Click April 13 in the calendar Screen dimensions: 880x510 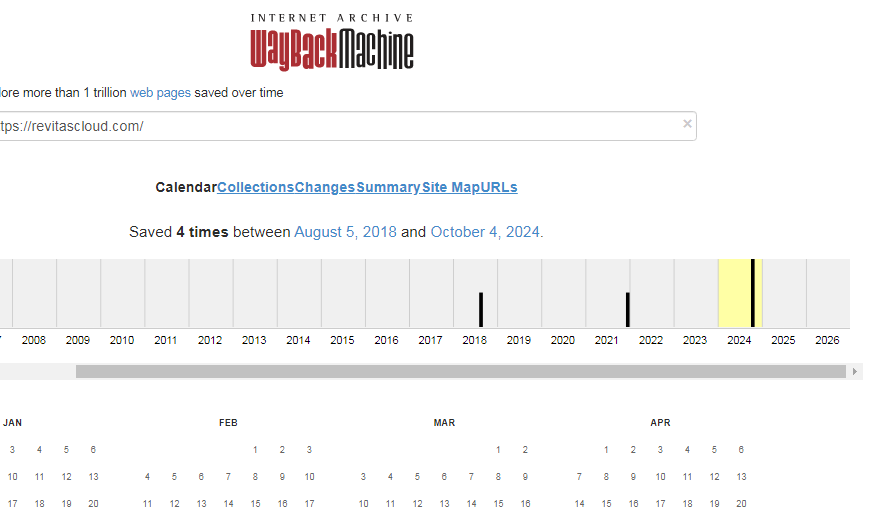coord(741,476)
